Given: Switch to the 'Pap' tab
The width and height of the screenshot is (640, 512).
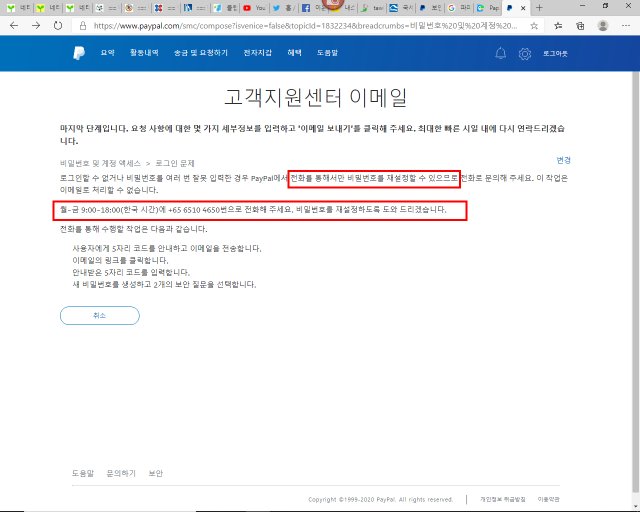Looking at the screenshot, I should coord(488,8).
